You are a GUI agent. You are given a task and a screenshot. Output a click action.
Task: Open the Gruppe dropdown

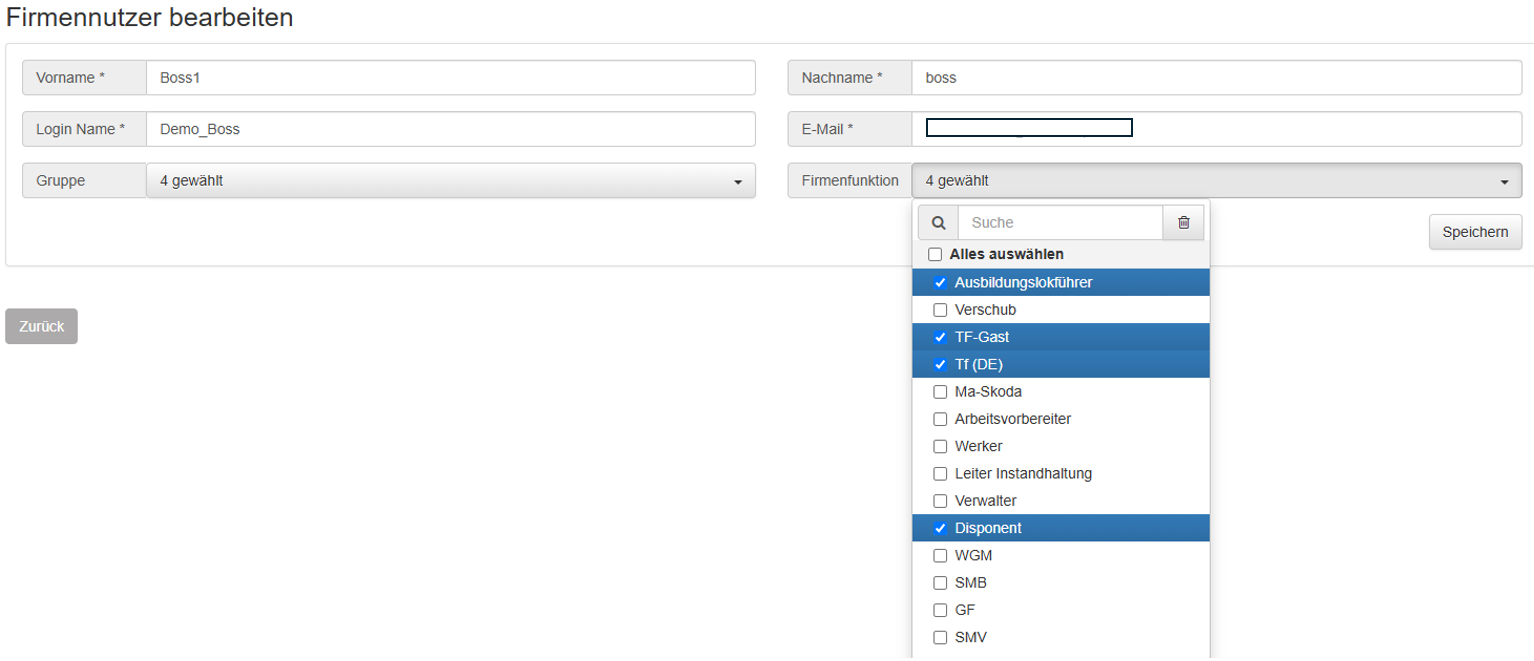[450, 181]
